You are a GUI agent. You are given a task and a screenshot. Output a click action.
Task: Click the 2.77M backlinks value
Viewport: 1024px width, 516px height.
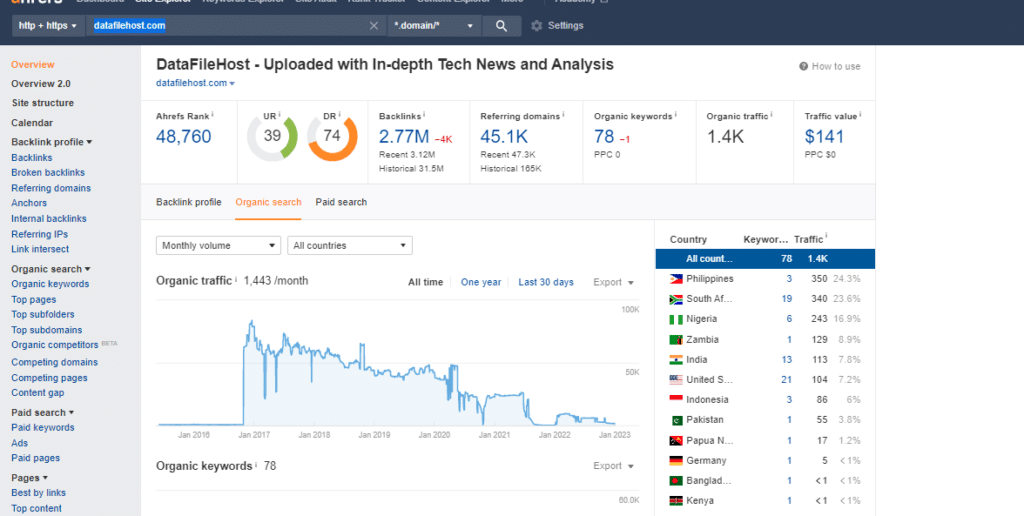(404, 137)
